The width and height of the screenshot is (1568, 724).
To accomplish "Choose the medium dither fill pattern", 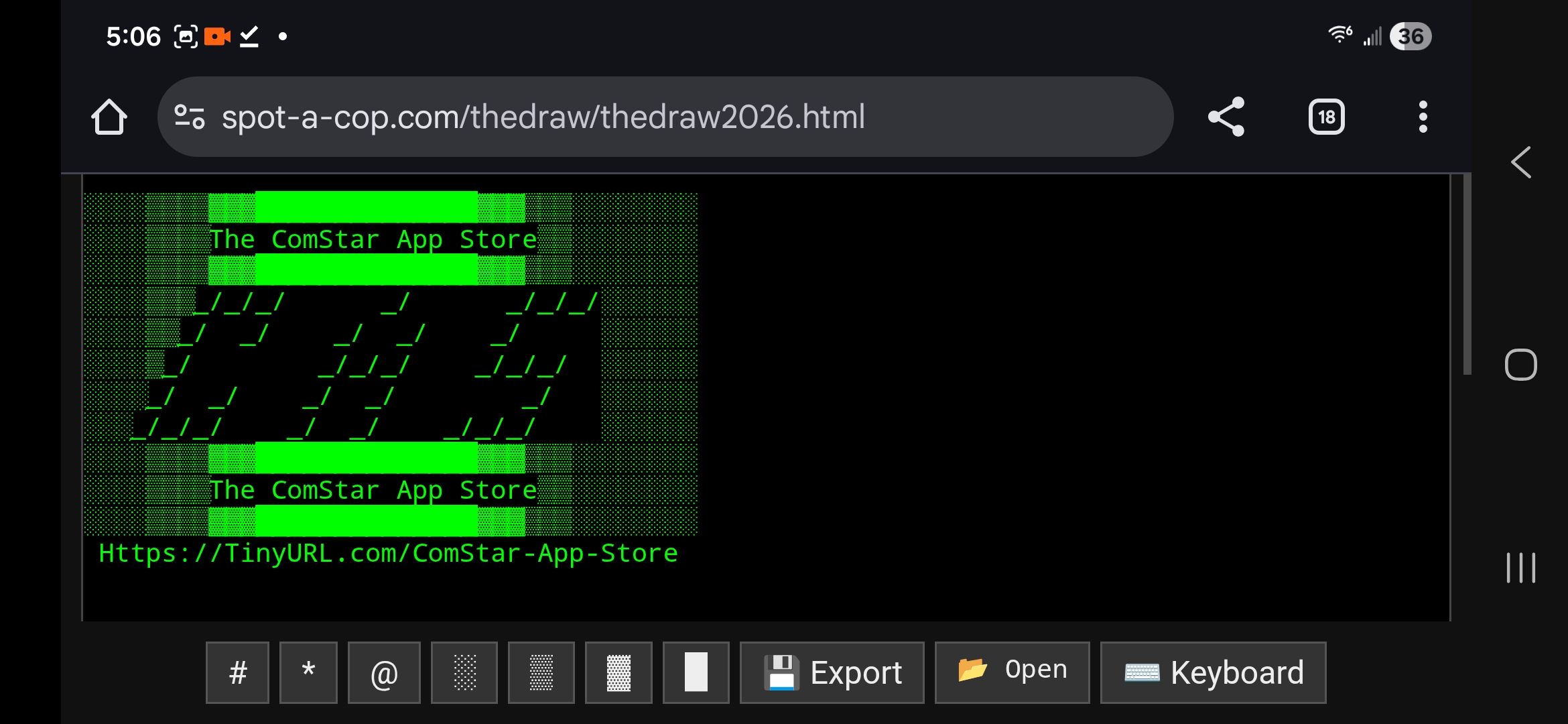I will (541, 672).
